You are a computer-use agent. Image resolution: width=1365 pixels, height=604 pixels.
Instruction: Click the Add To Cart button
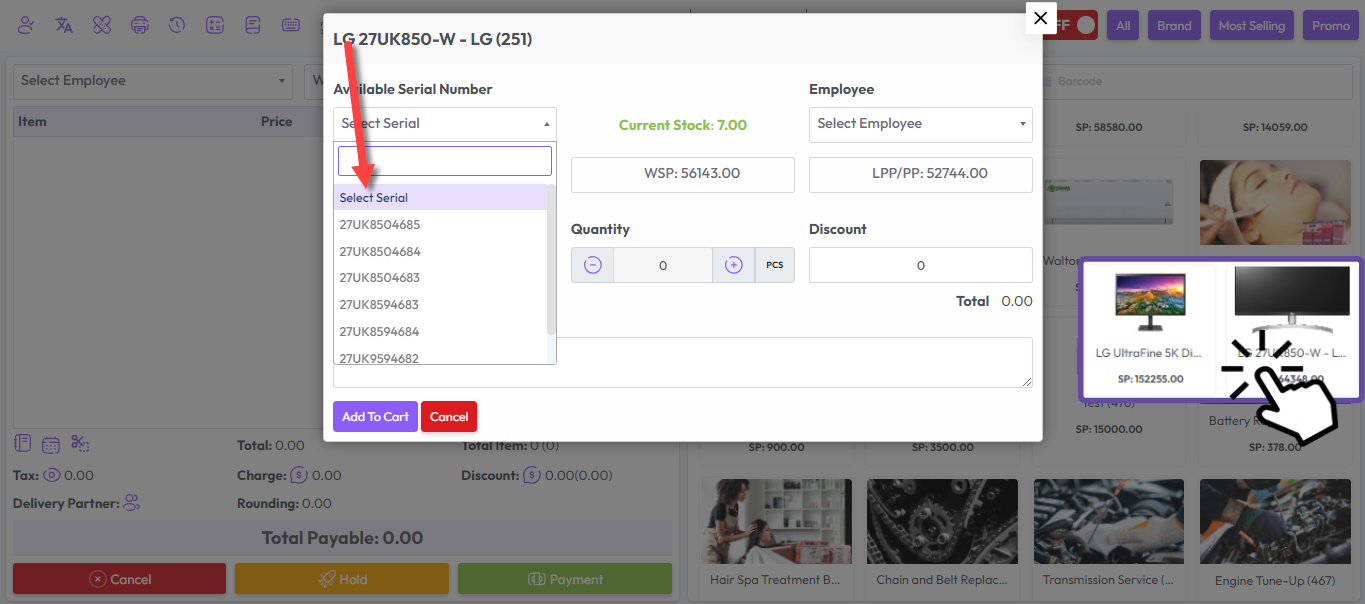[375, 417]
